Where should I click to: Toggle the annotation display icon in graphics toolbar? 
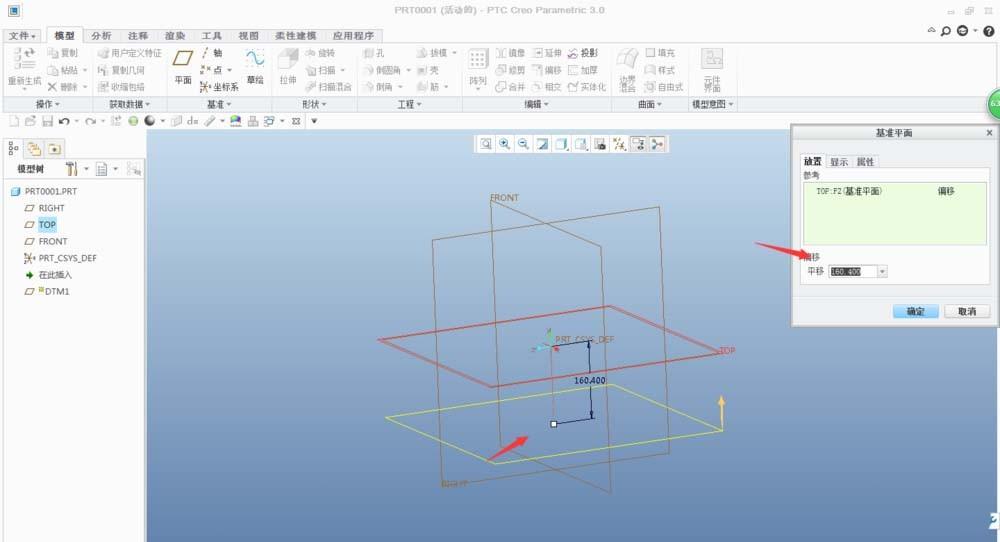pyautogui.click(x=638, y=144)
